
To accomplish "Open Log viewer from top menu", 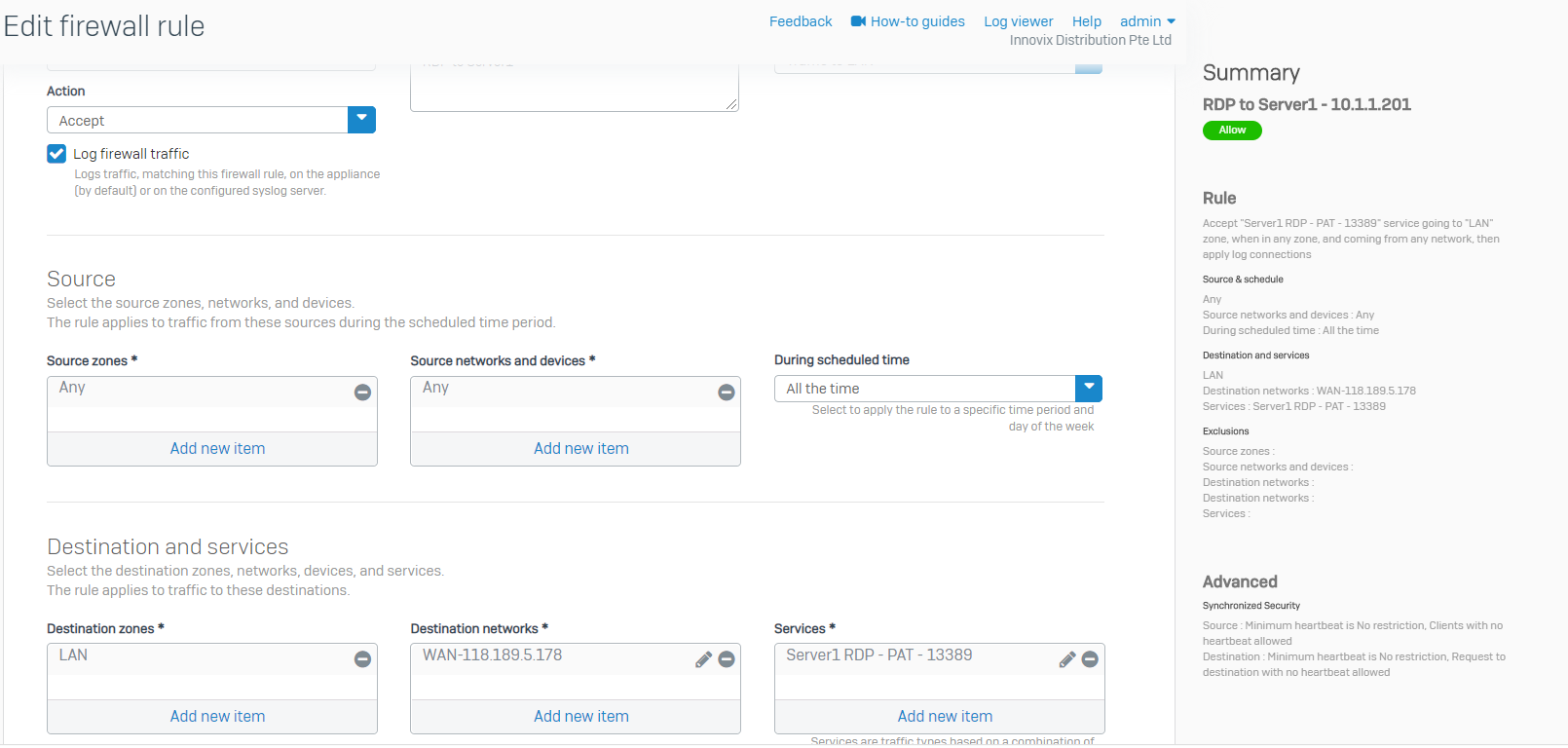I will coord(1018,21).
